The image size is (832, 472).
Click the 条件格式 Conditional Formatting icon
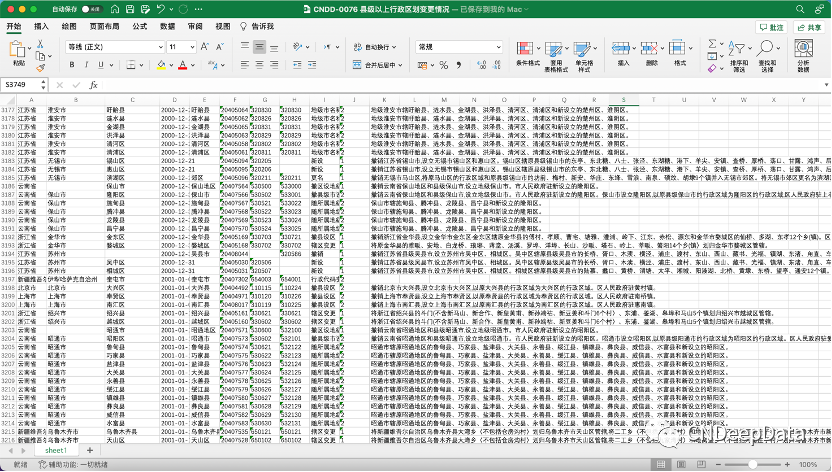click(x=525, y=49)
